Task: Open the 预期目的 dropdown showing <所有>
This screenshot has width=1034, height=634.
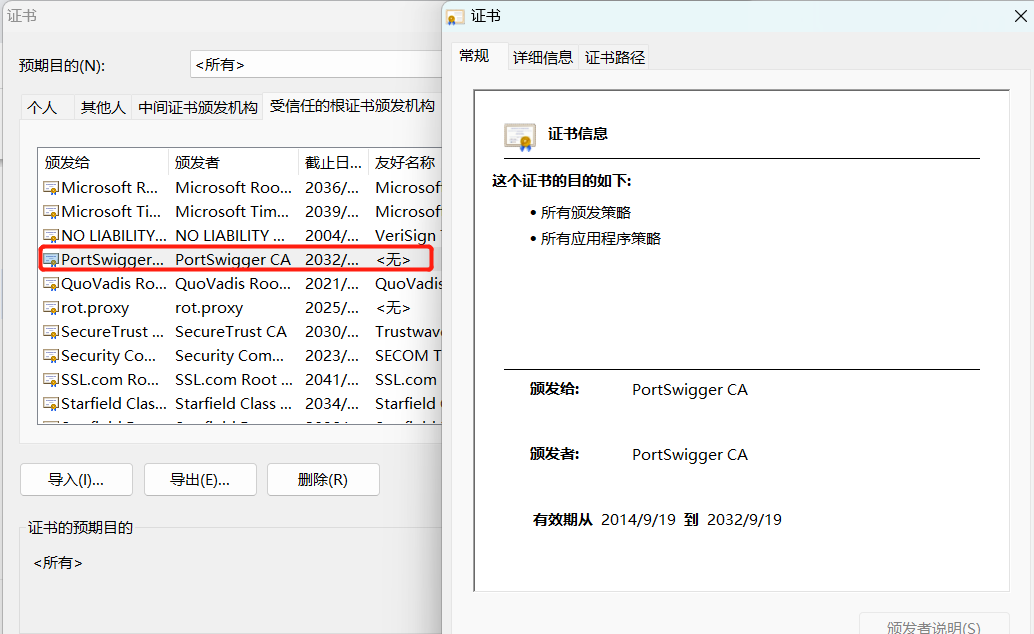Action: (316, 65)
